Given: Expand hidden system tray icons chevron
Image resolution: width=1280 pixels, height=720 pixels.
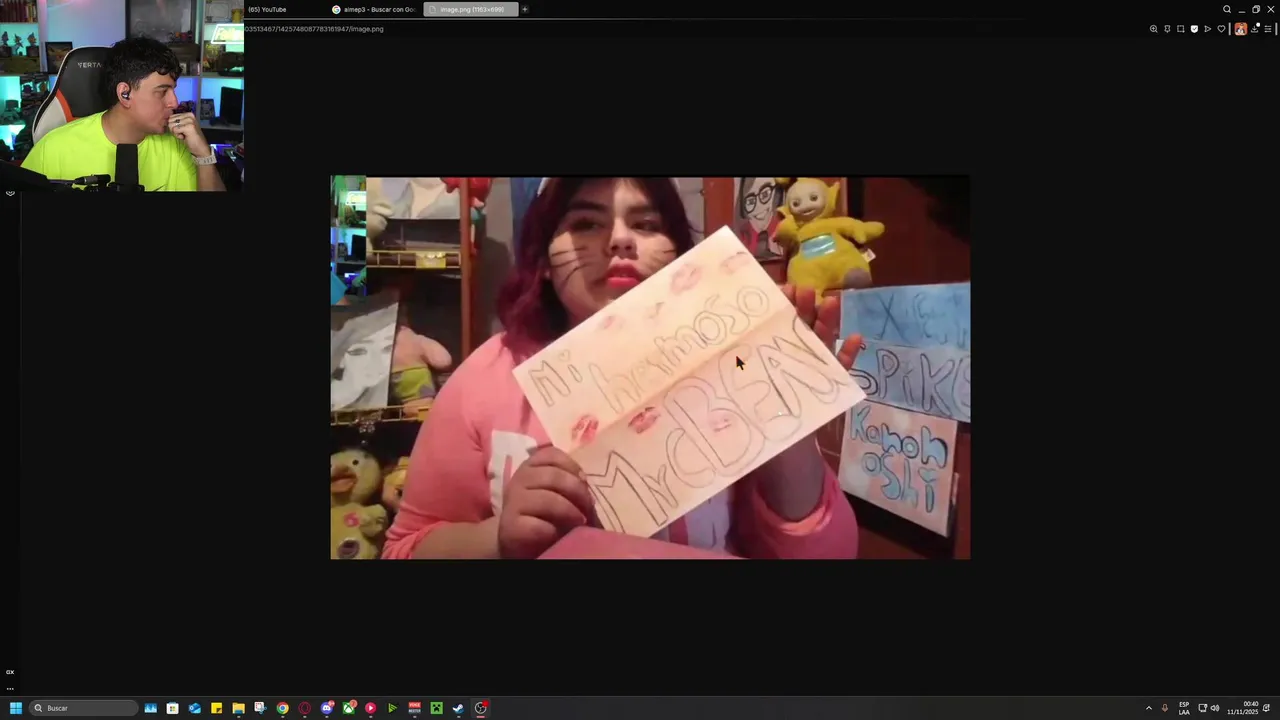Looking at the screenshot, I should (x=1148, y=708).
